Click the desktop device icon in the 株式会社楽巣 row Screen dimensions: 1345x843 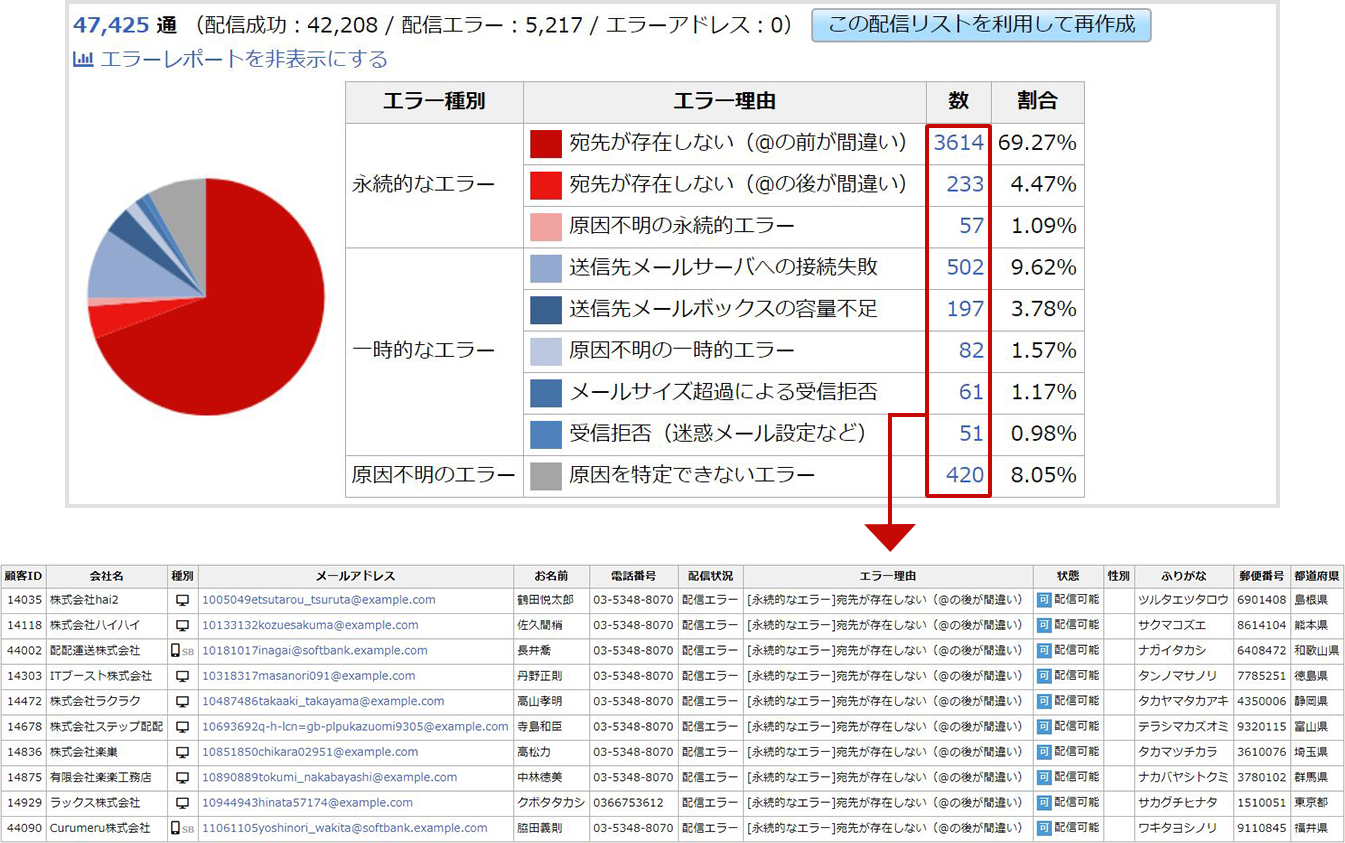[x=182, y=752]
